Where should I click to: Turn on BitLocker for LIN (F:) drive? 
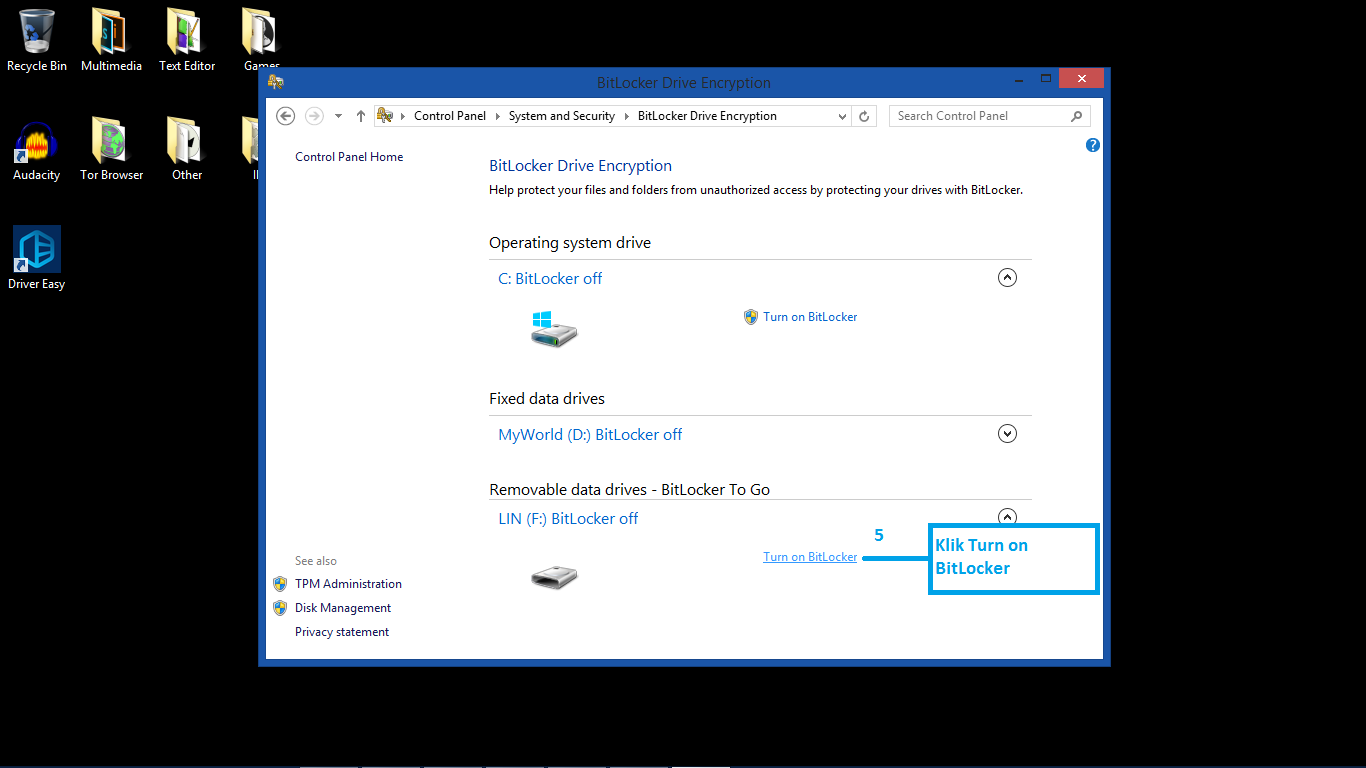point(810,557)
